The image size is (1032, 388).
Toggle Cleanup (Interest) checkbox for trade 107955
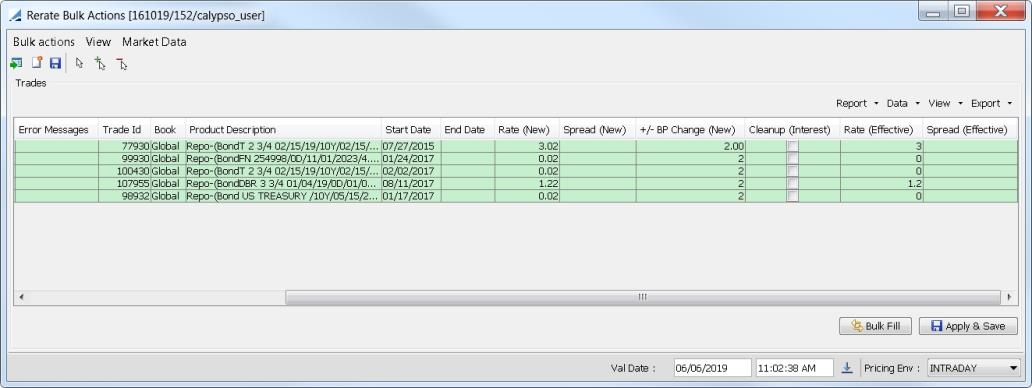(793, 183)
